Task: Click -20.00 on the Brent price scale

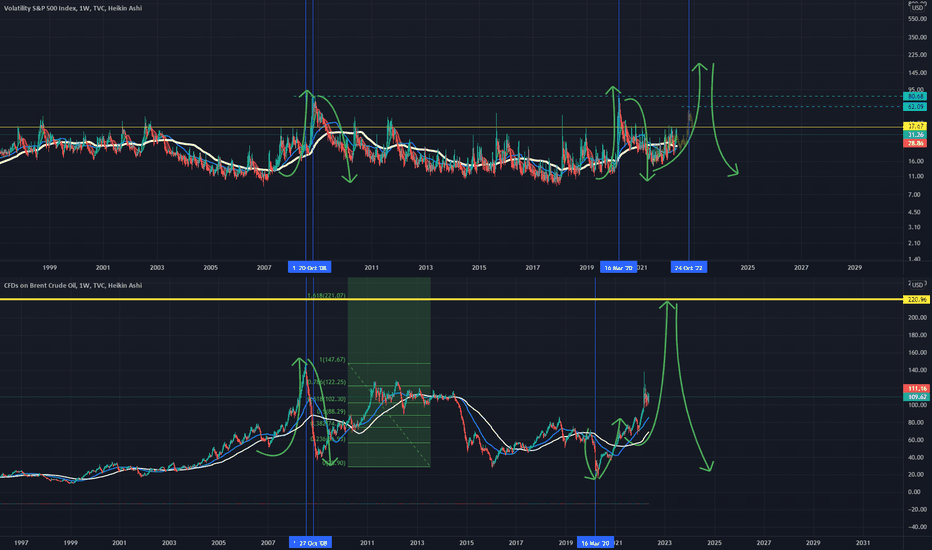Action: [x=917, y=510]
